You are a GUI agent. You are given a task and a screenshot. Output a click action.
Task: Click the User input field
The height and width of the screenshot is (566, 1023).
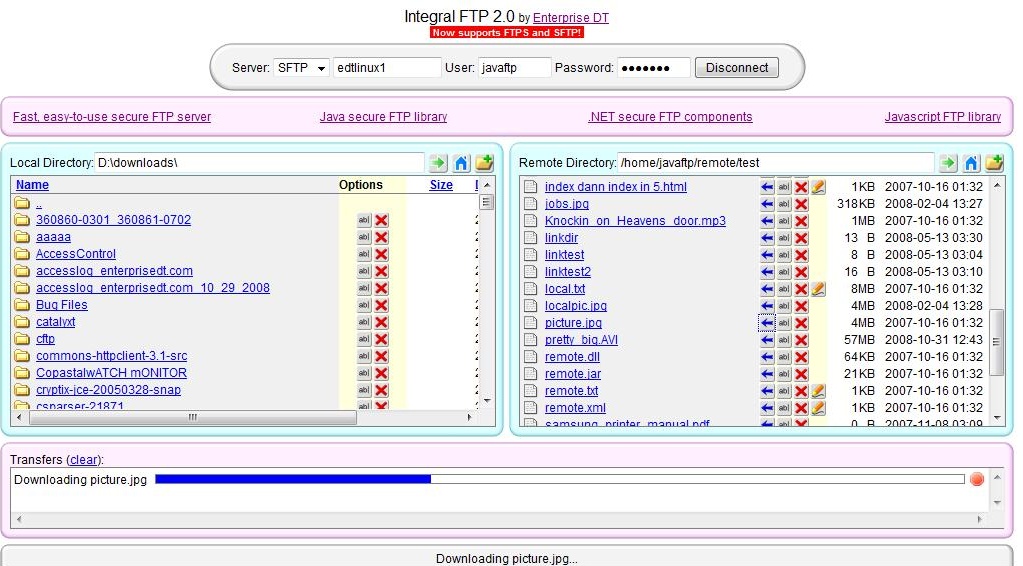514,68
